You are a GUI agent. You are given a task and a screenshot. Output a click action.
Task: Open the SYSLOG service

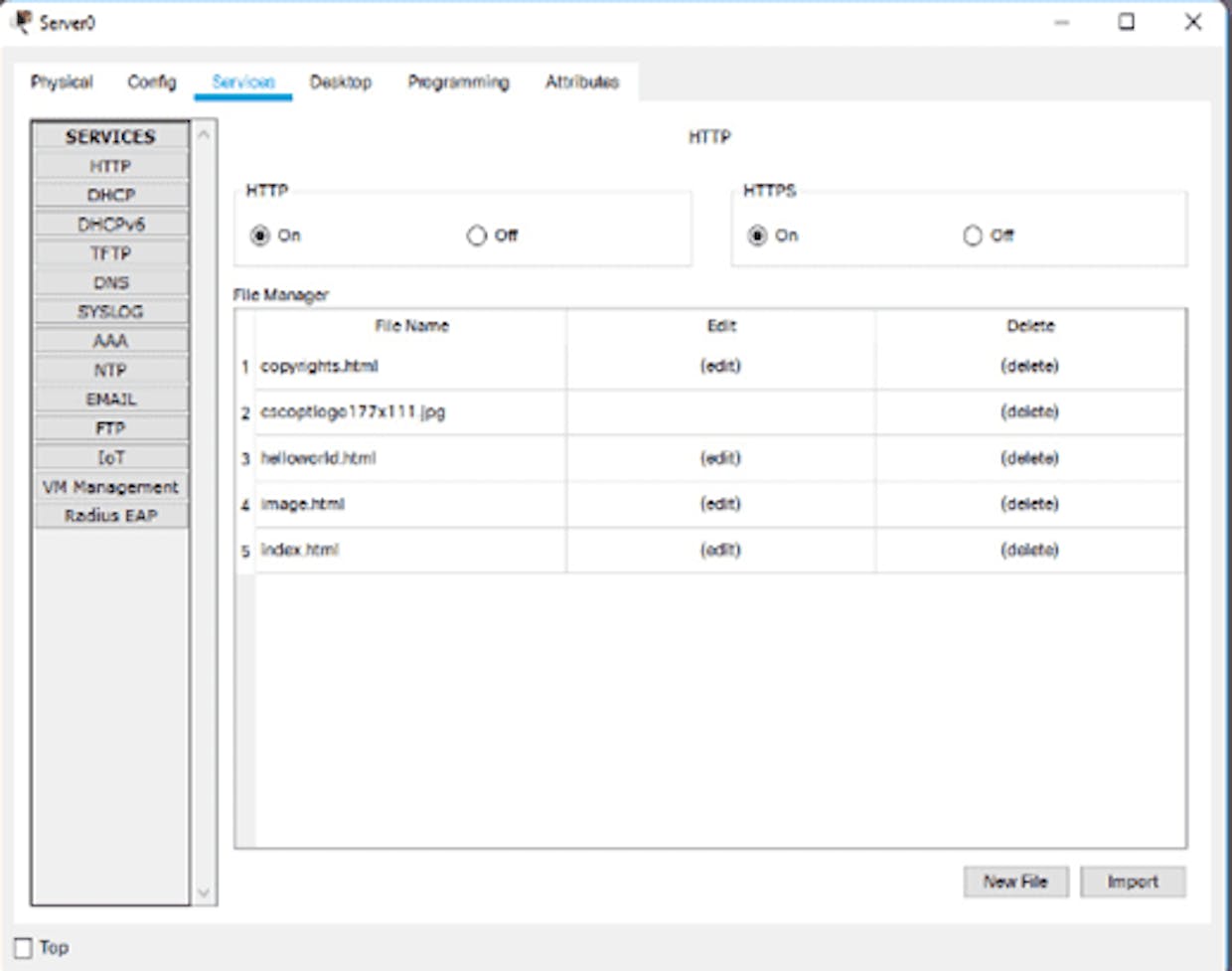pyautogui.click(x=110, y=311)
